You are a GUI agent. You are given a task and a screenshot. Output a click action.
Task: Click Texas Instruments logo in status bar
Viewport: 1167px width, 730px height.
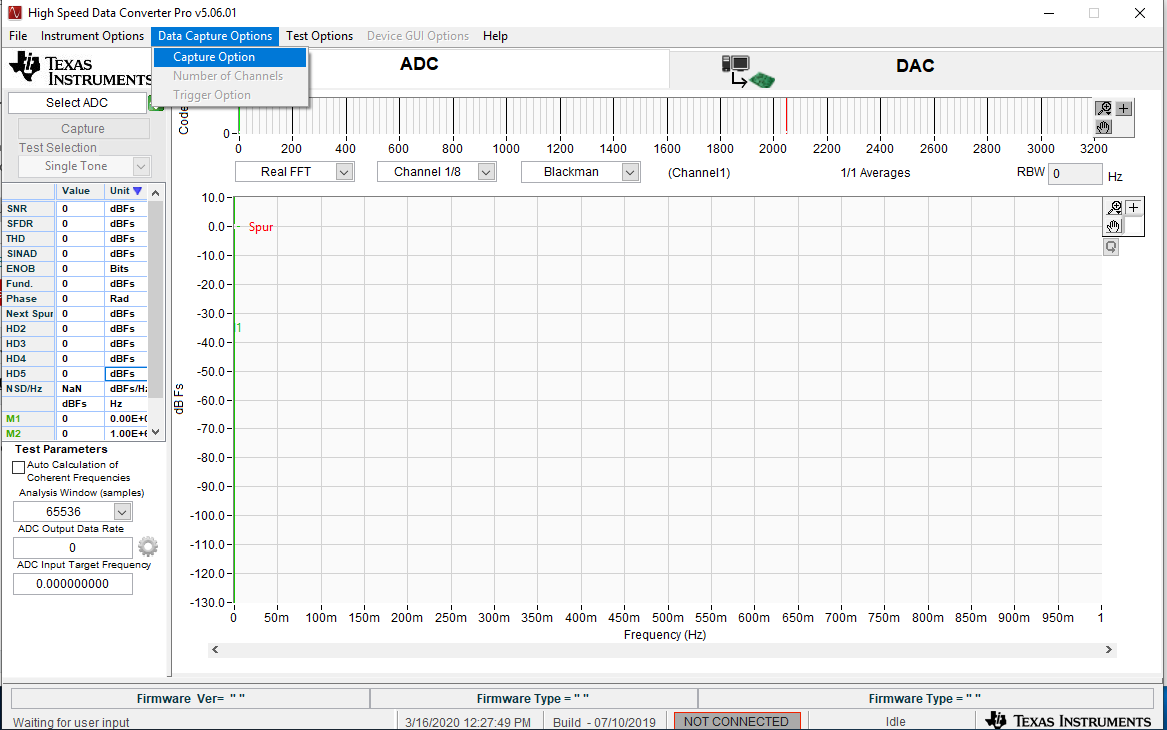(x=1069, y=720)
